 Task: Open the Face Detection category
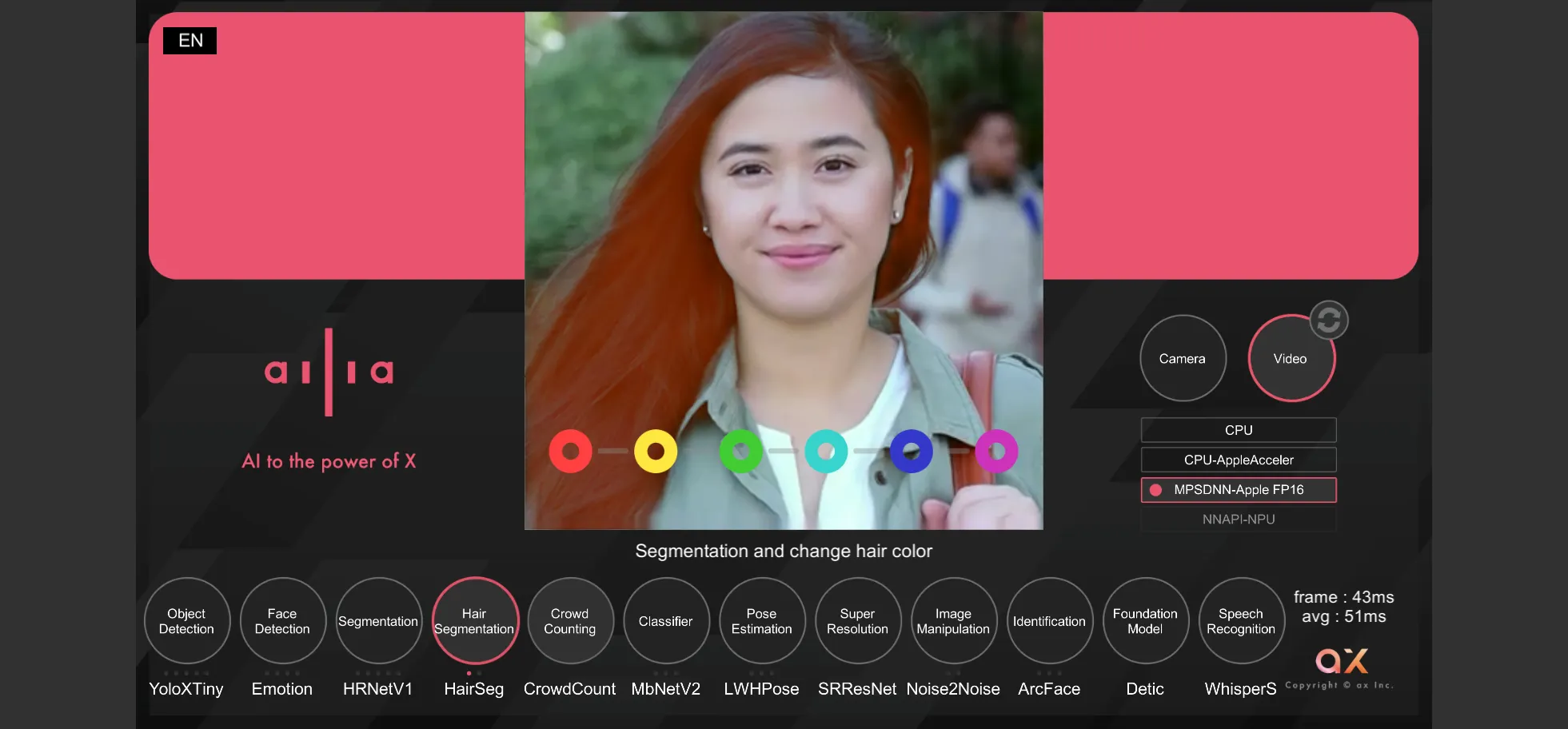(x=282, y=621)
